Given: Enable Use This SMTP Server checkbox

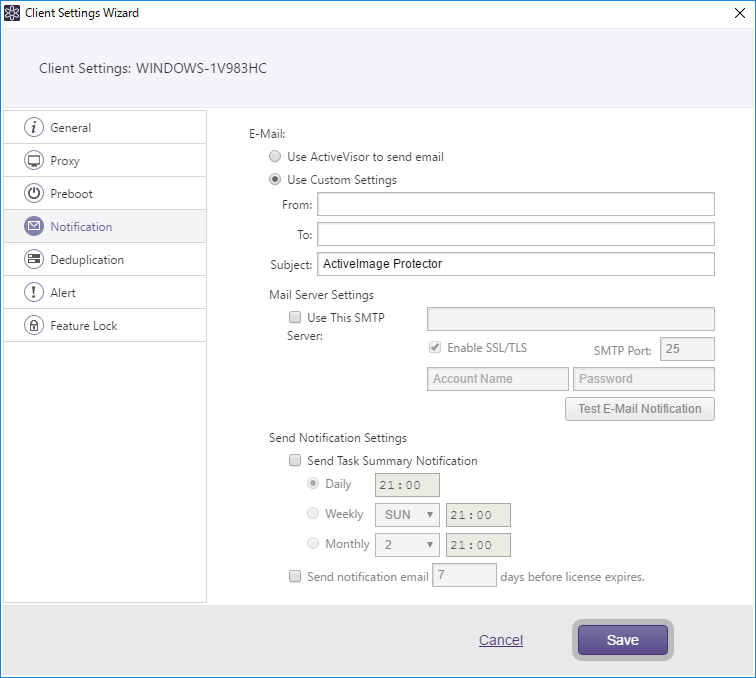Looking at the screenshot, I should coord(295,317).
